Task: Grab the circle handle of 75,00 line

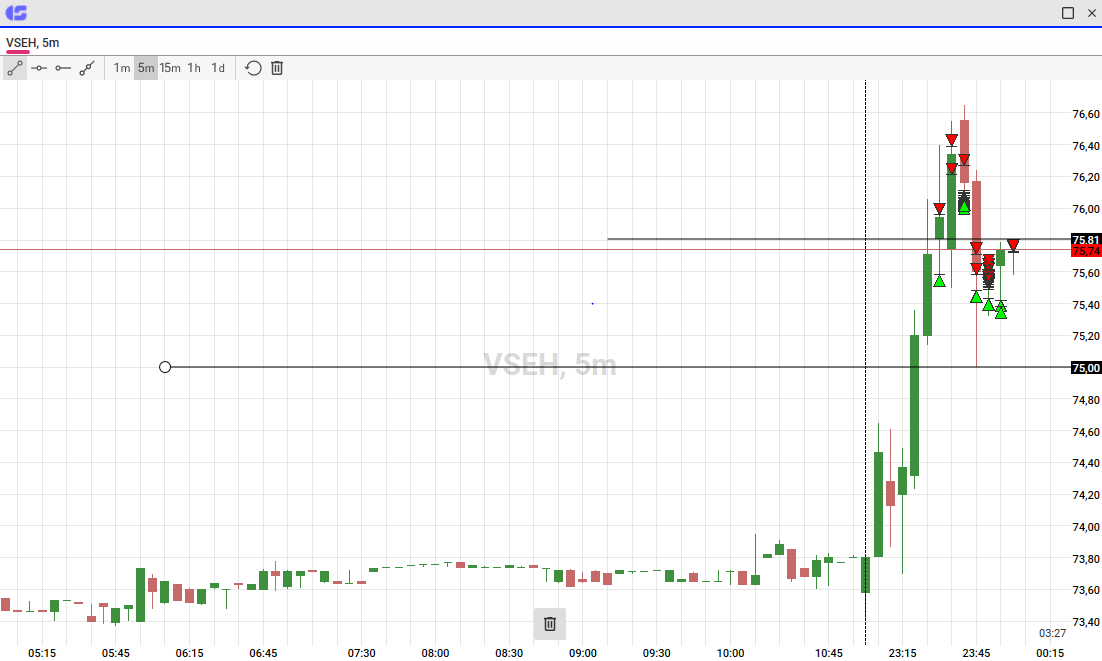Action: [x=165, y=367]
